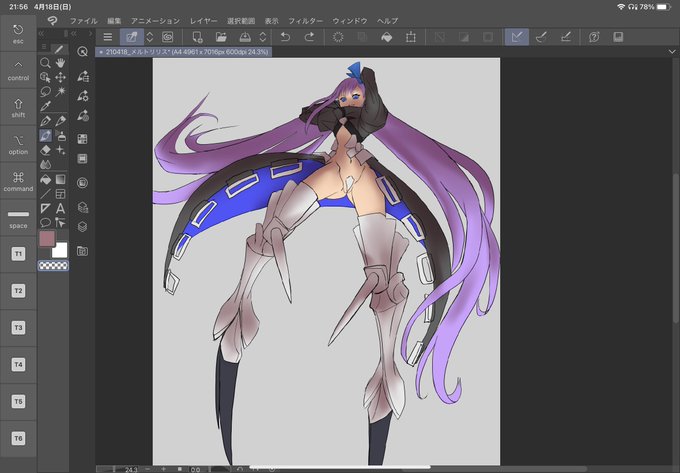Collapse the tool palette double chevron
The height and width of the screenshot is (473, 680).
[42, 33]
